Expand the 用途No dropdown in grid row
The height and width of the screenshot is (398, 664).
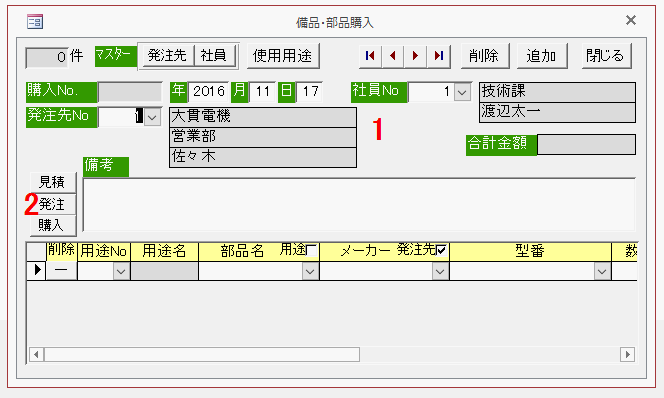(121, 271)
